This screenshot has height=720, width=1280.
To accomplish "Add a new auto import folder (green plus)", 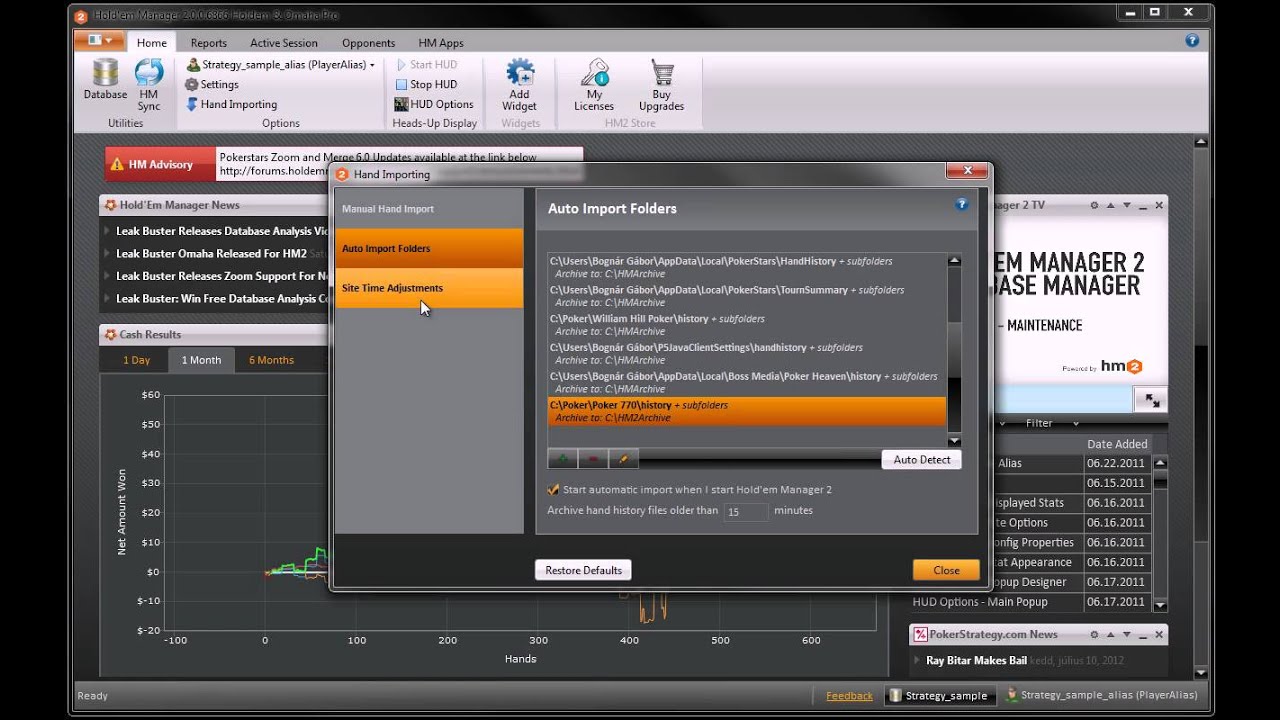I will click(562, 459).
